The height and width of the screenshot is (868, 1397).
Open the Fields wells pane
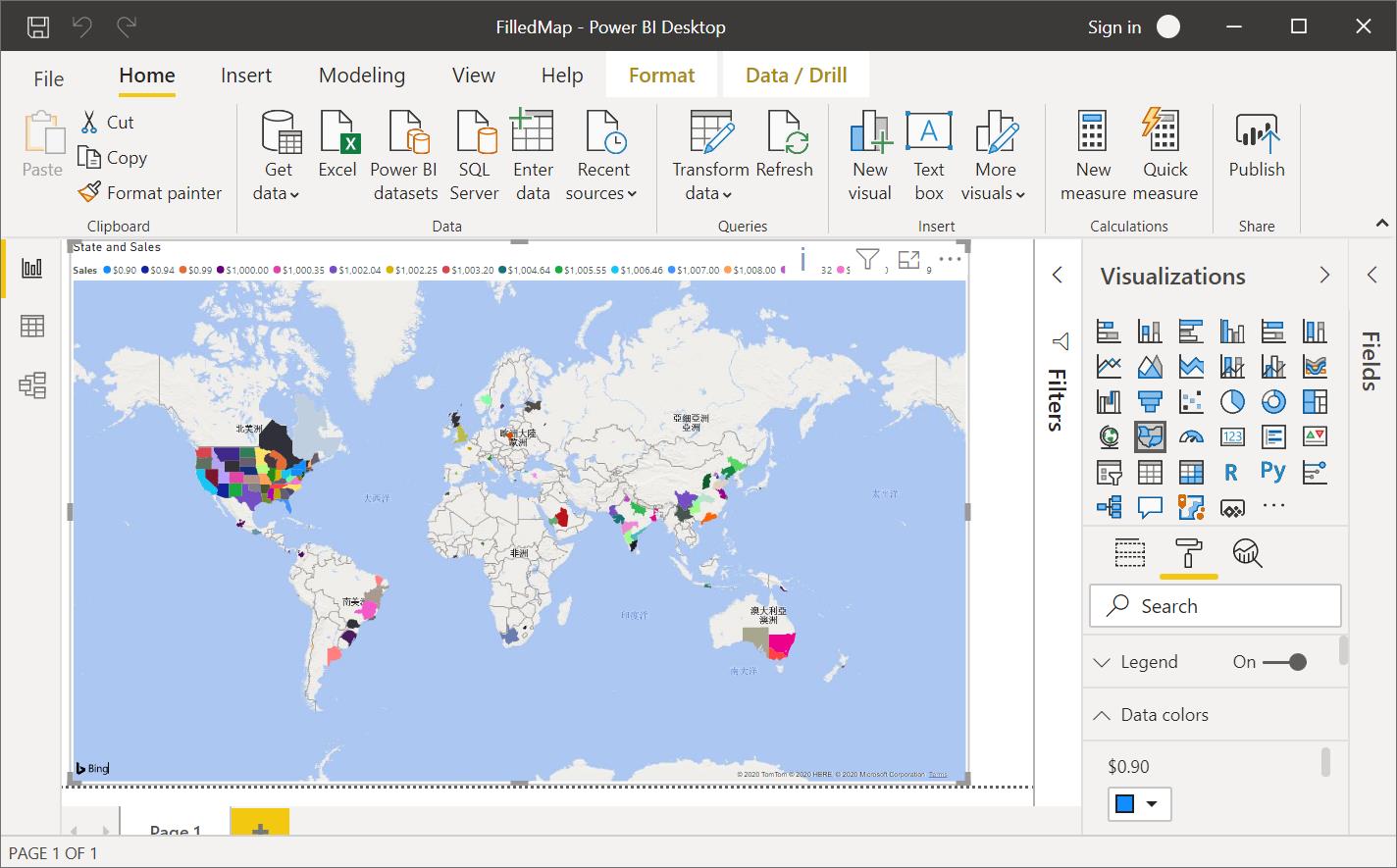point(1130,553)
